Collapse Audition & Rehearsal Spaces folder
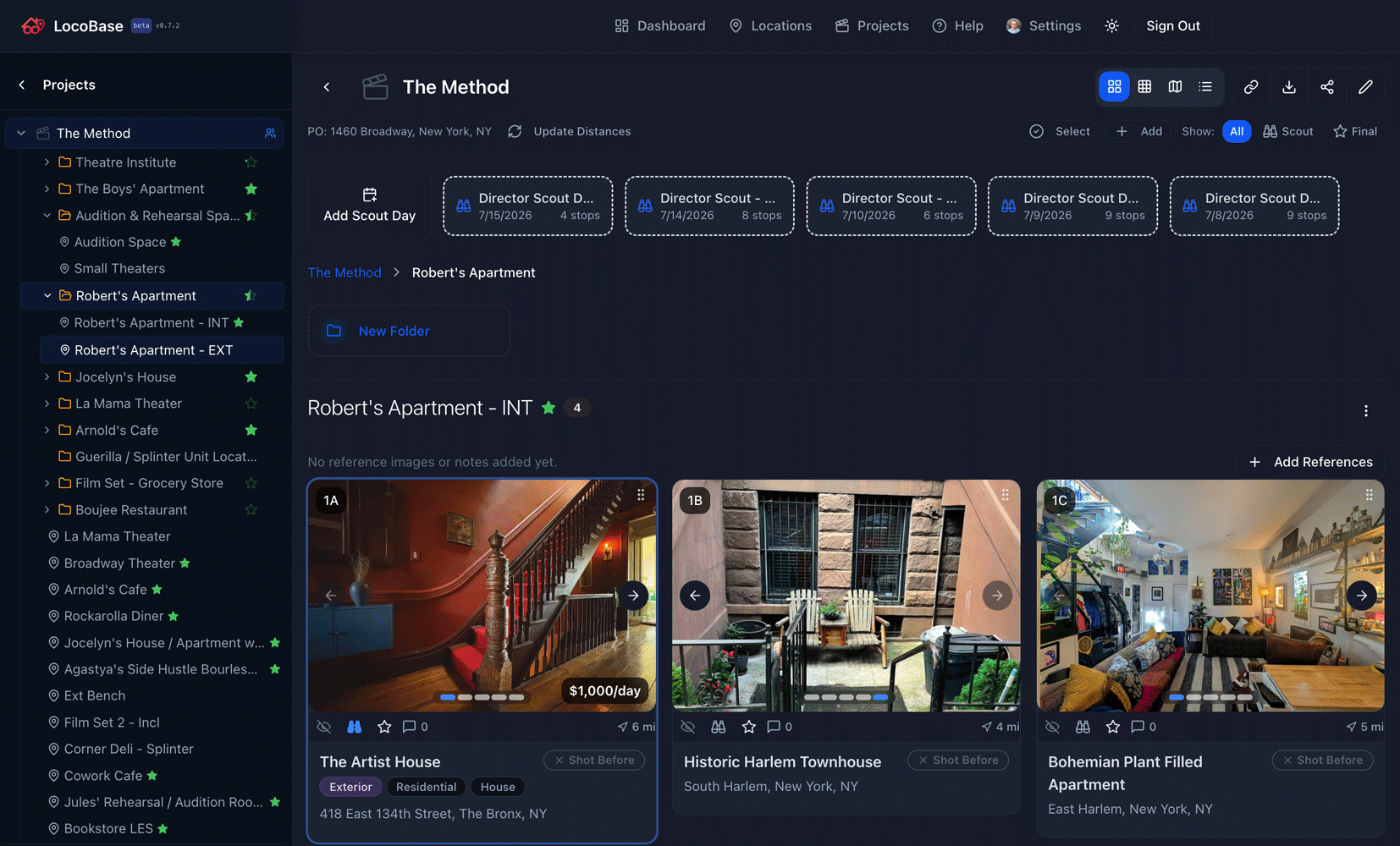The width and height of the screenshot is (1400, 846). [x=47, y=216]
